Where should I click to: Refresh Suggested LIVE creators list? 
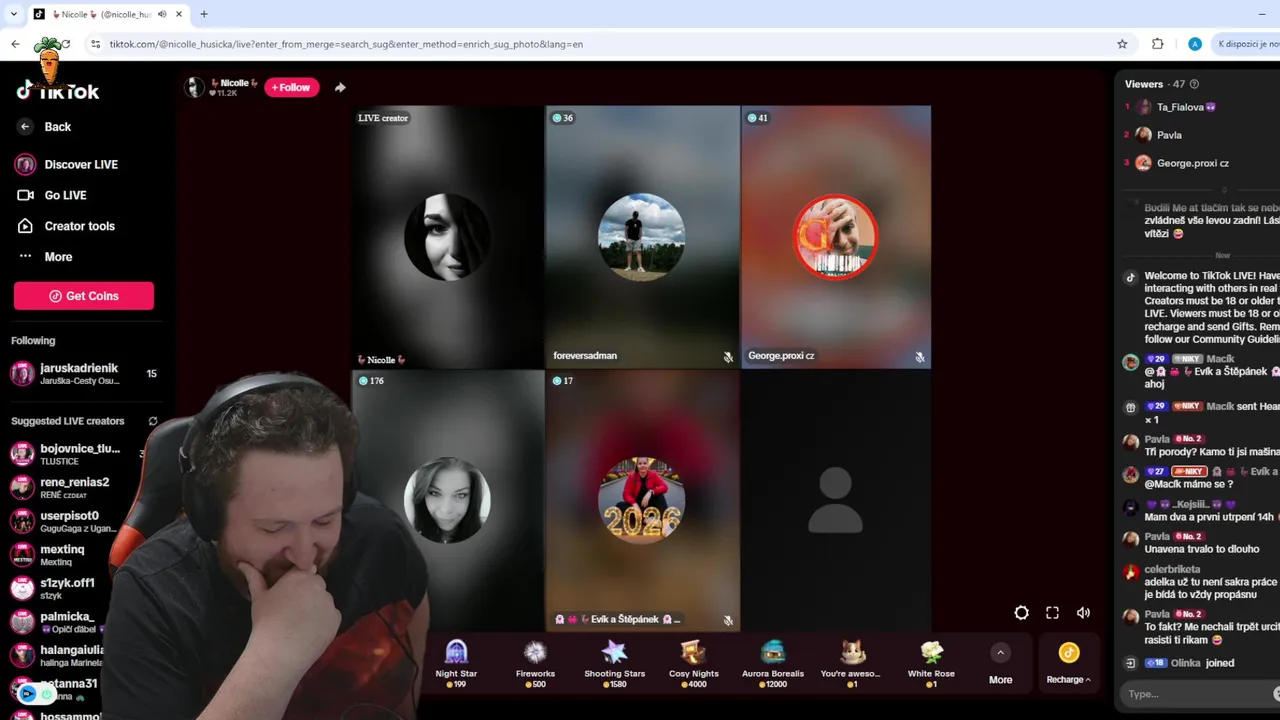pos(153,421)
